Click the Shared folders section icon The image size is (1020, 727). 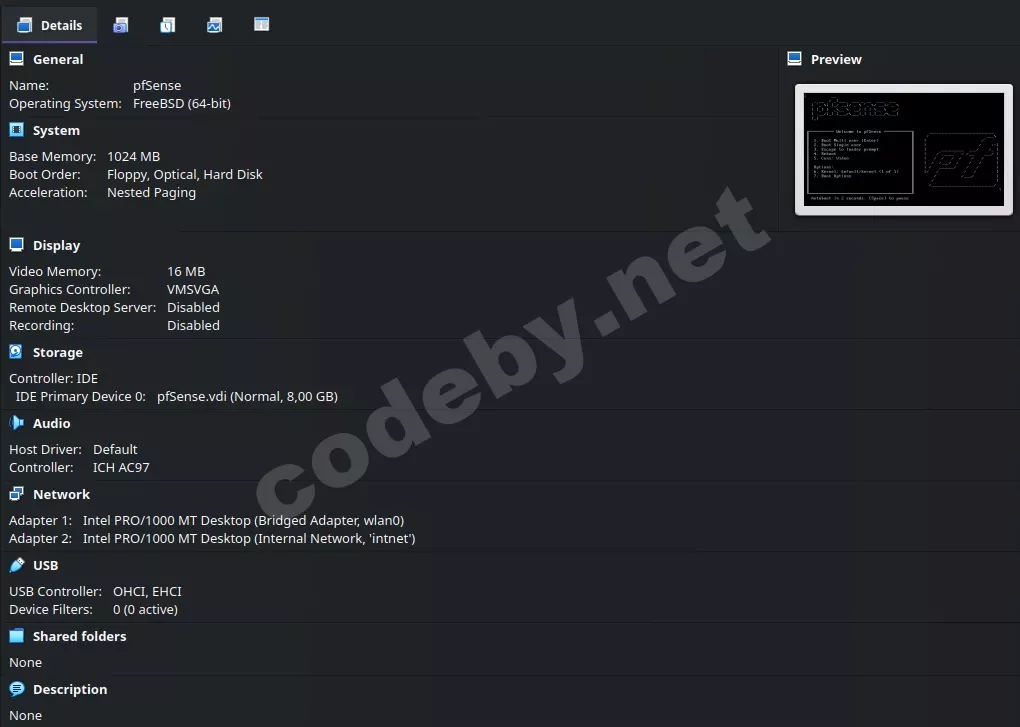(x=15, y=635)
